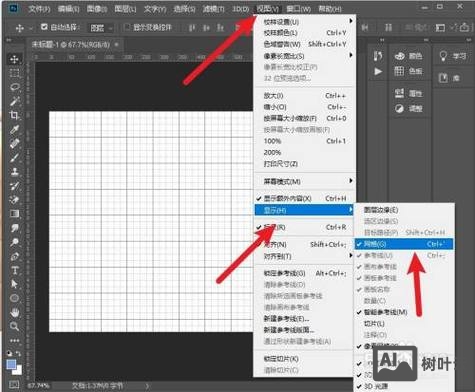Toggle 标尺(R) rulers checked item
The height and width of the screenshot is (392, 475).
304,227
